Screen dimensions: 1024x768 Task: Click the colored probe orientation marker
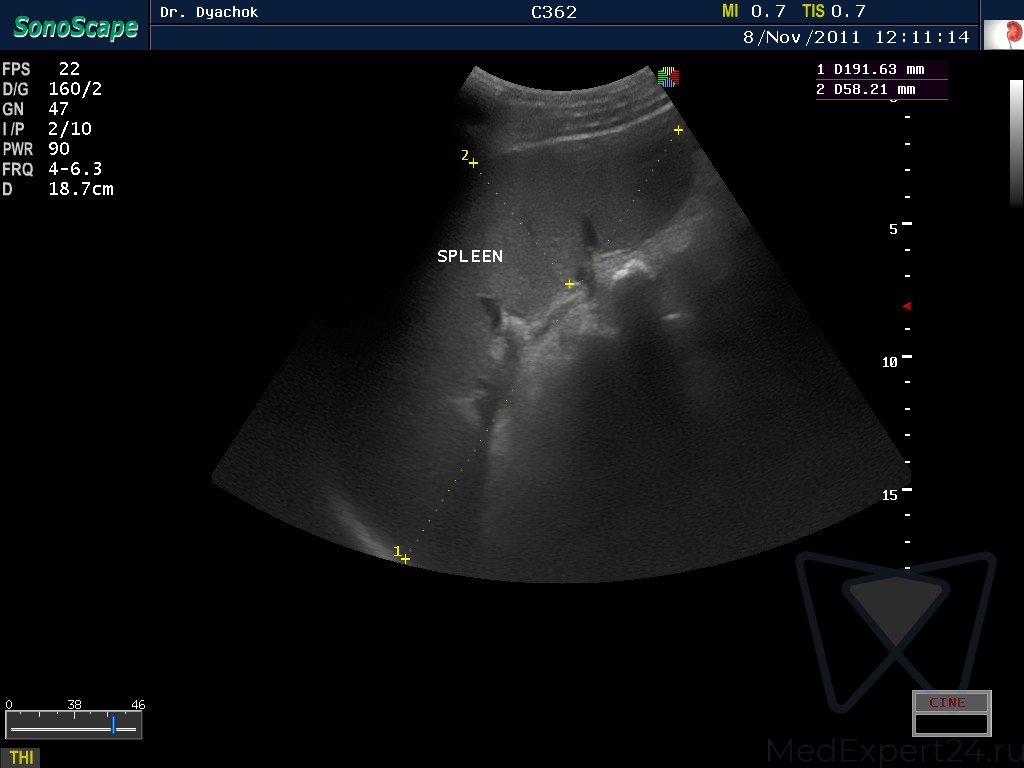click(668, 76)
